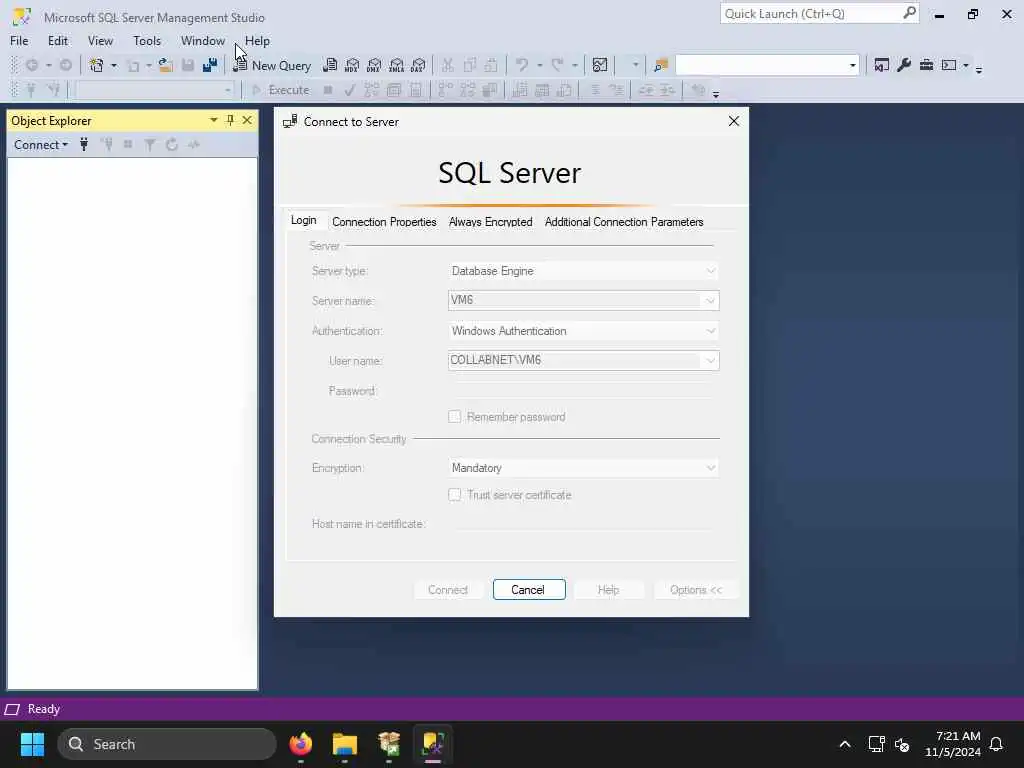Image resolution: width=1024 pixels, height=768 pixels.
Task: Click the Stop square icon in Object Explorer
Action: pyautogui.click(x=128, y=144)
